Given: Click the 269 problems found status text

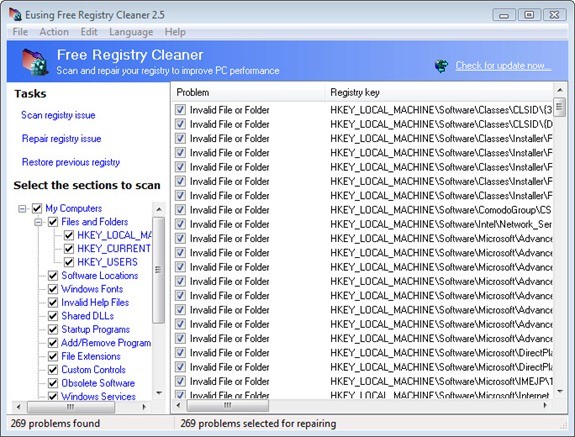Looking at the screenshot, I should [55, 423].
